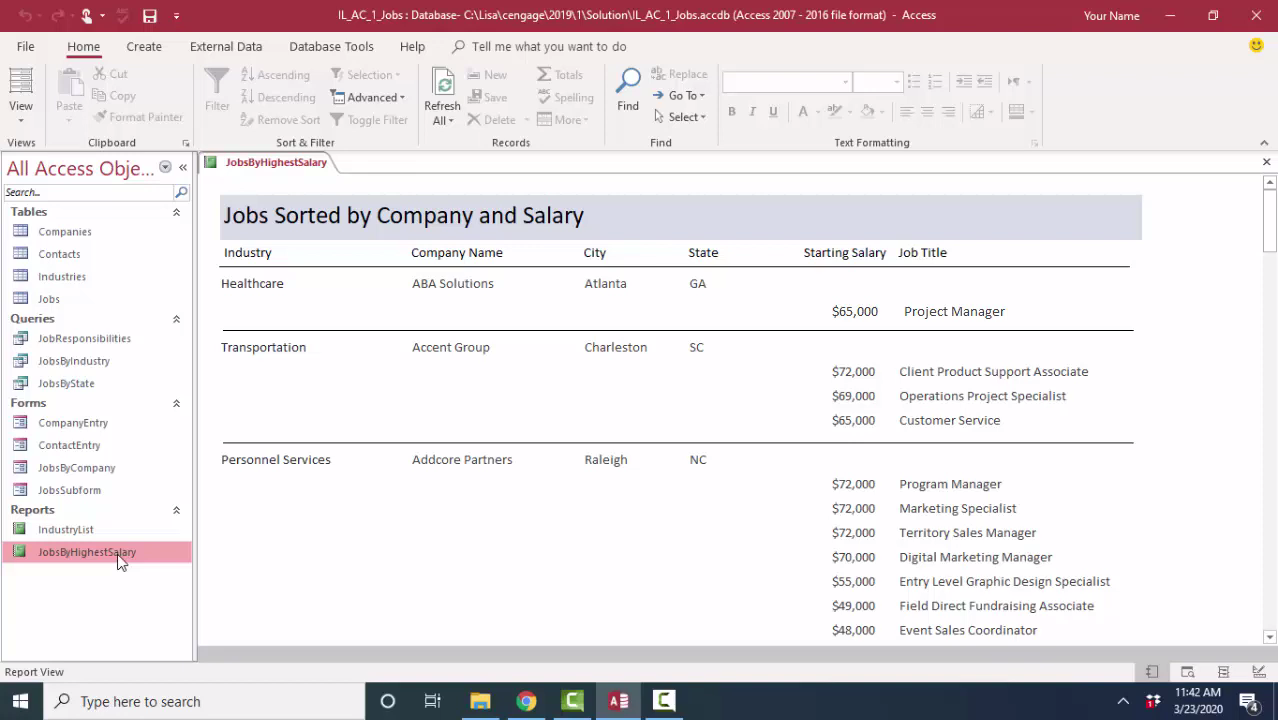Collapse the Tables group

coord(176,212)
